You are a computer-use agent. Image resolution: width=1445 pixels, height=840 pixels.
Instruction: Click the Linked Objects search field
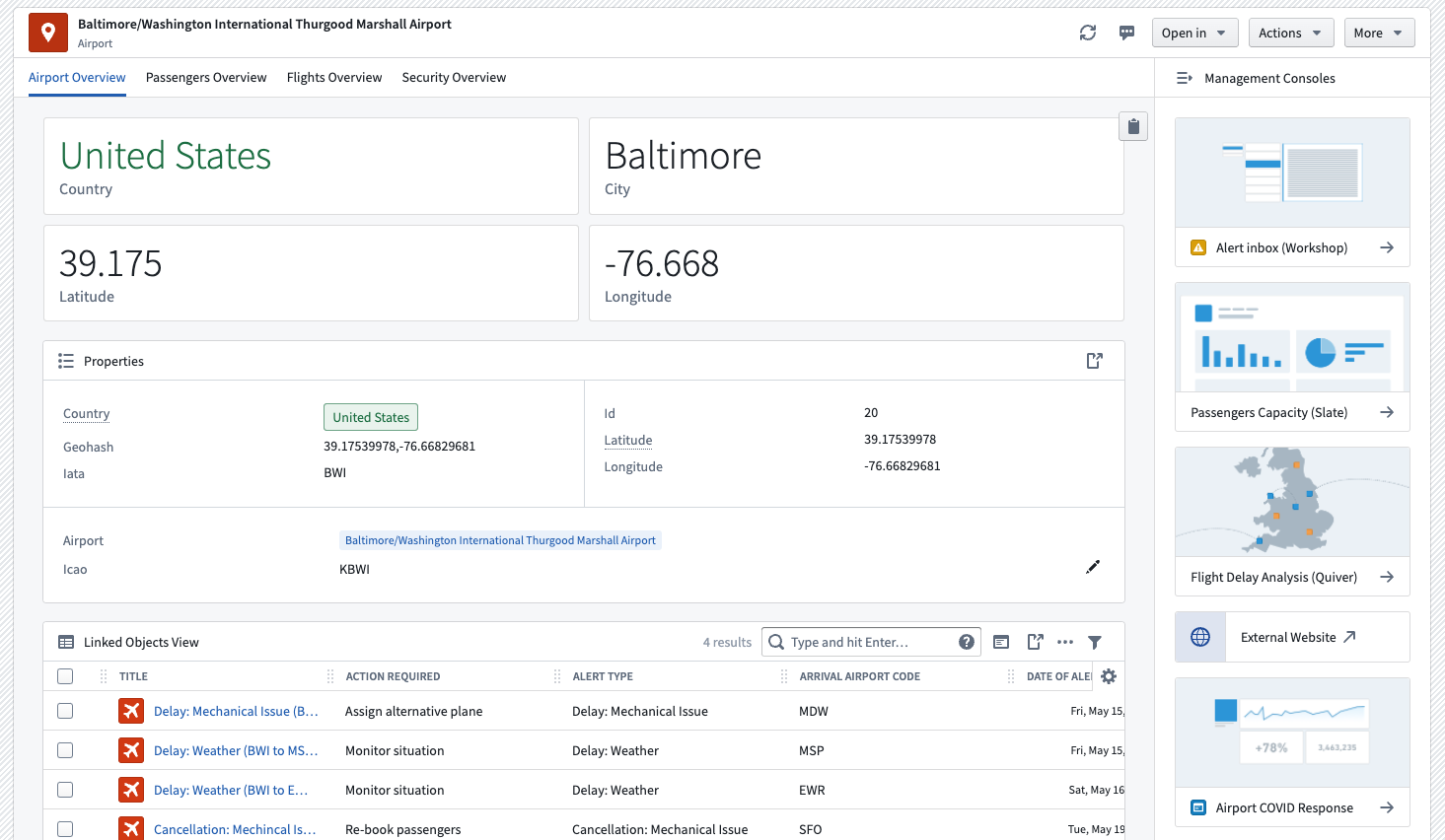pos(871,642)
